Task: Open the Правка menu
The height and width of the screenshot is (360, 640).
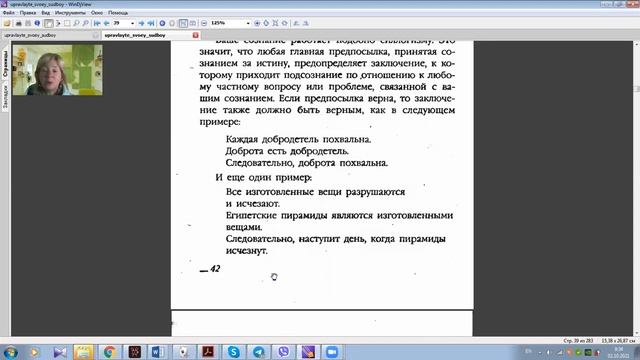Action: [28, 13]
